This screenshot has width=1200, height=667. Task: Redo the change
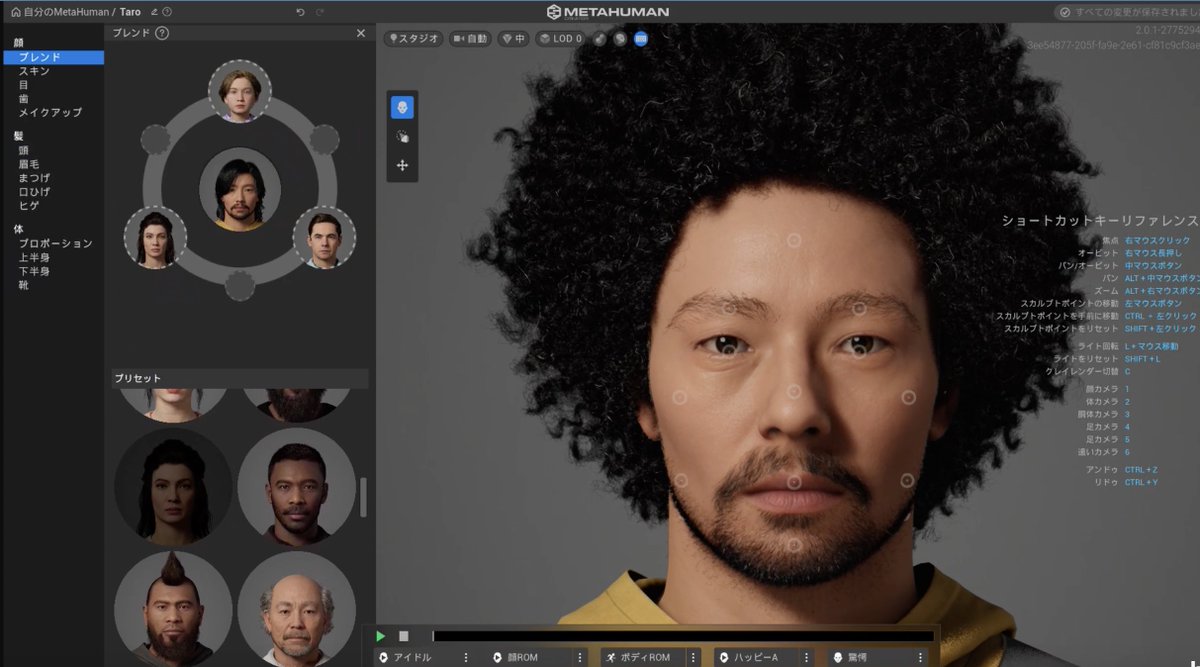click(320, 12)
